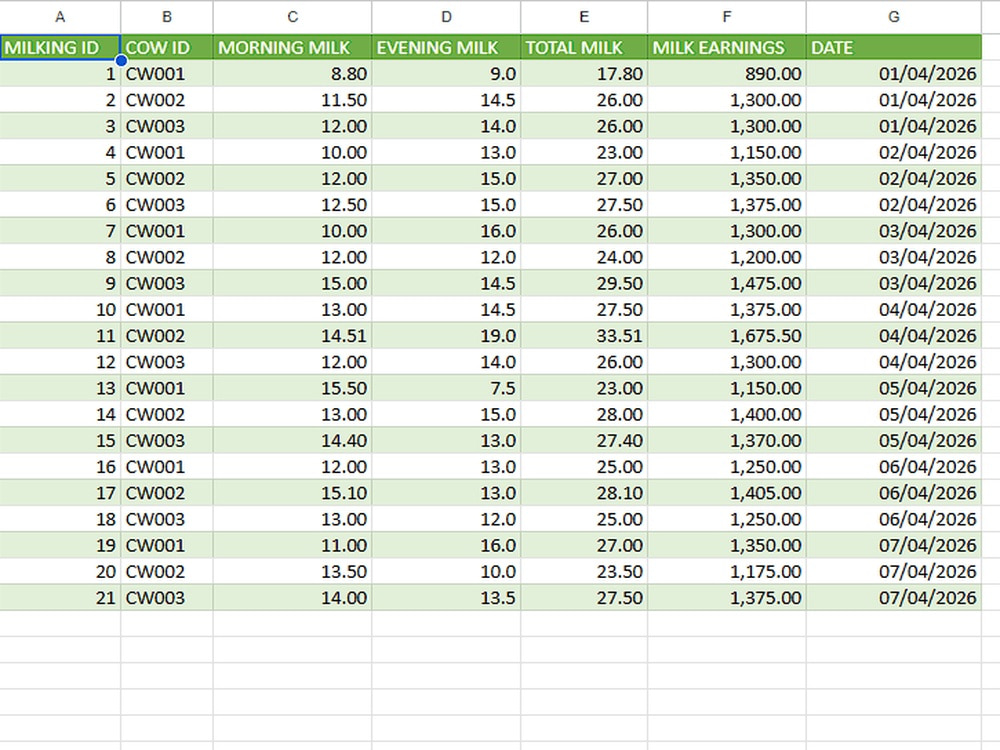The height and width of the screenshot is (750, 1000).
Task: Select total milk cell 28.10
Action: click(584, 492)
